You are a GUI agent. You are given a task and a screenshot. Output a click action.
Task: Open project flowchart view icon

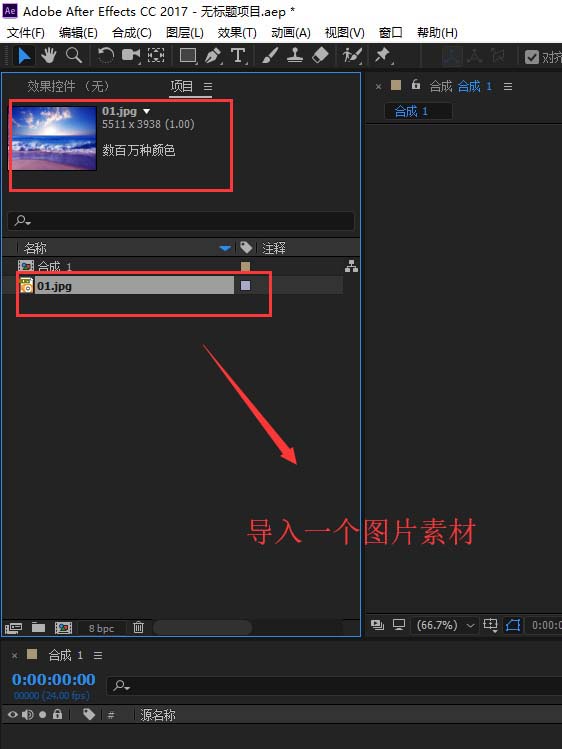[351, 267]
